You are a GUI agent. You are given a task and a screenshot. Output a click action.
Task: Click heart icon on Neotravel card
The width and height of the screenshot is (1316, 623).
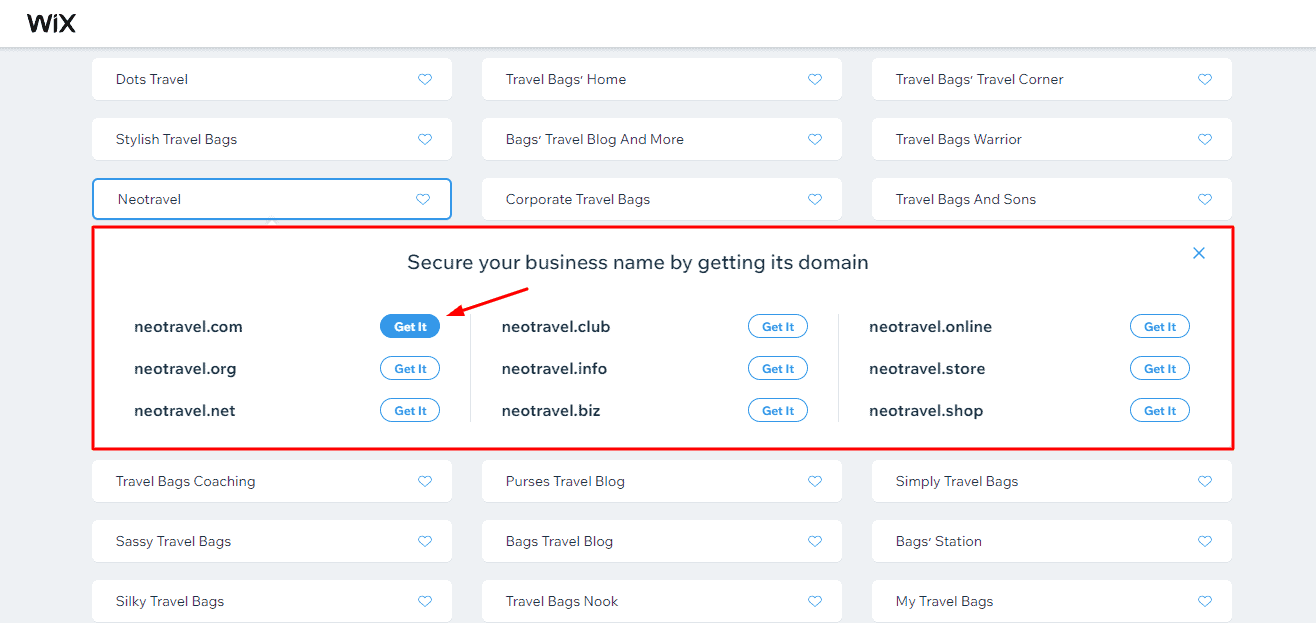click(423, 199)
